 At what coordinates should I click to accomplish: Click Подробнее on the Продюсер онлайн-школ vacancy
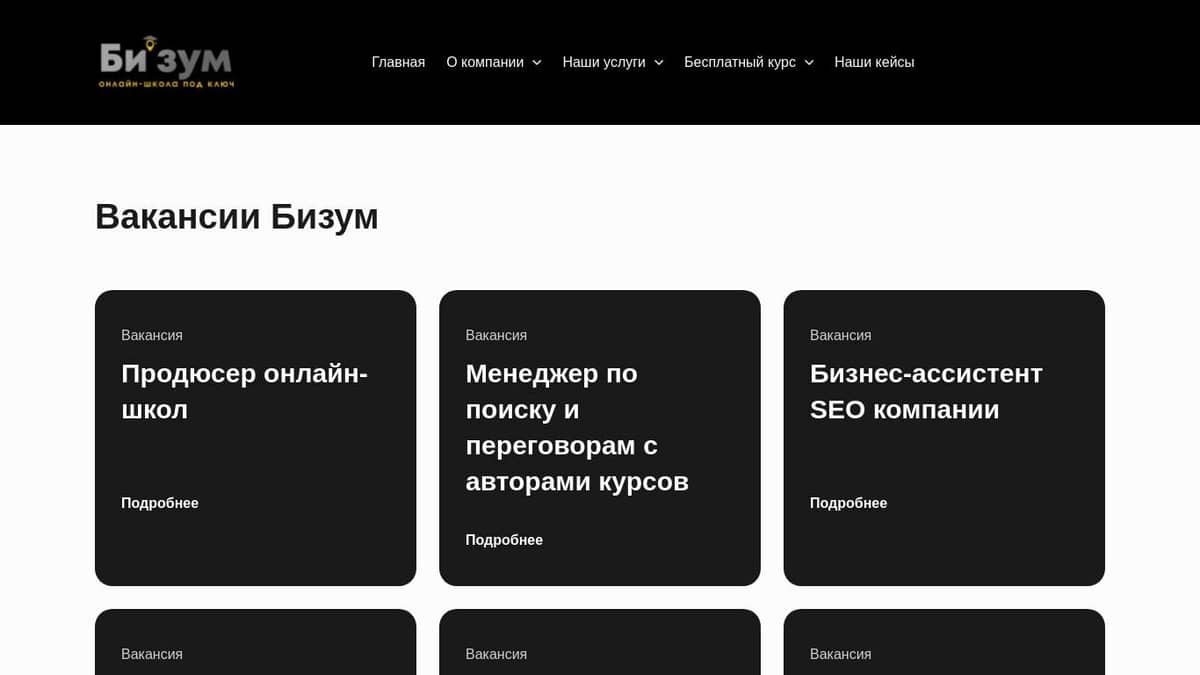(160, 503)
